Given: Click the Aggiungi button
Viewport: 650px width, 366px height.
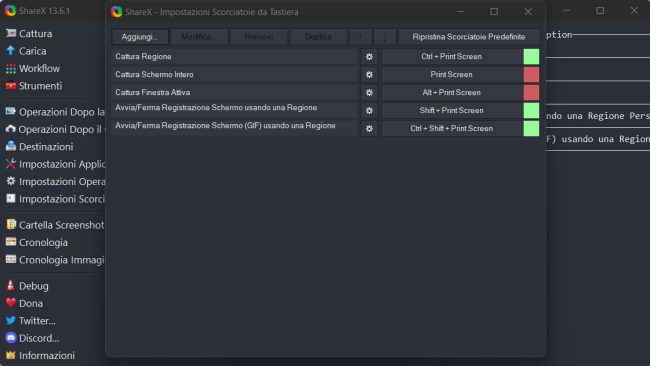Looking at the screenshot, I should click(x=140, y=37).
